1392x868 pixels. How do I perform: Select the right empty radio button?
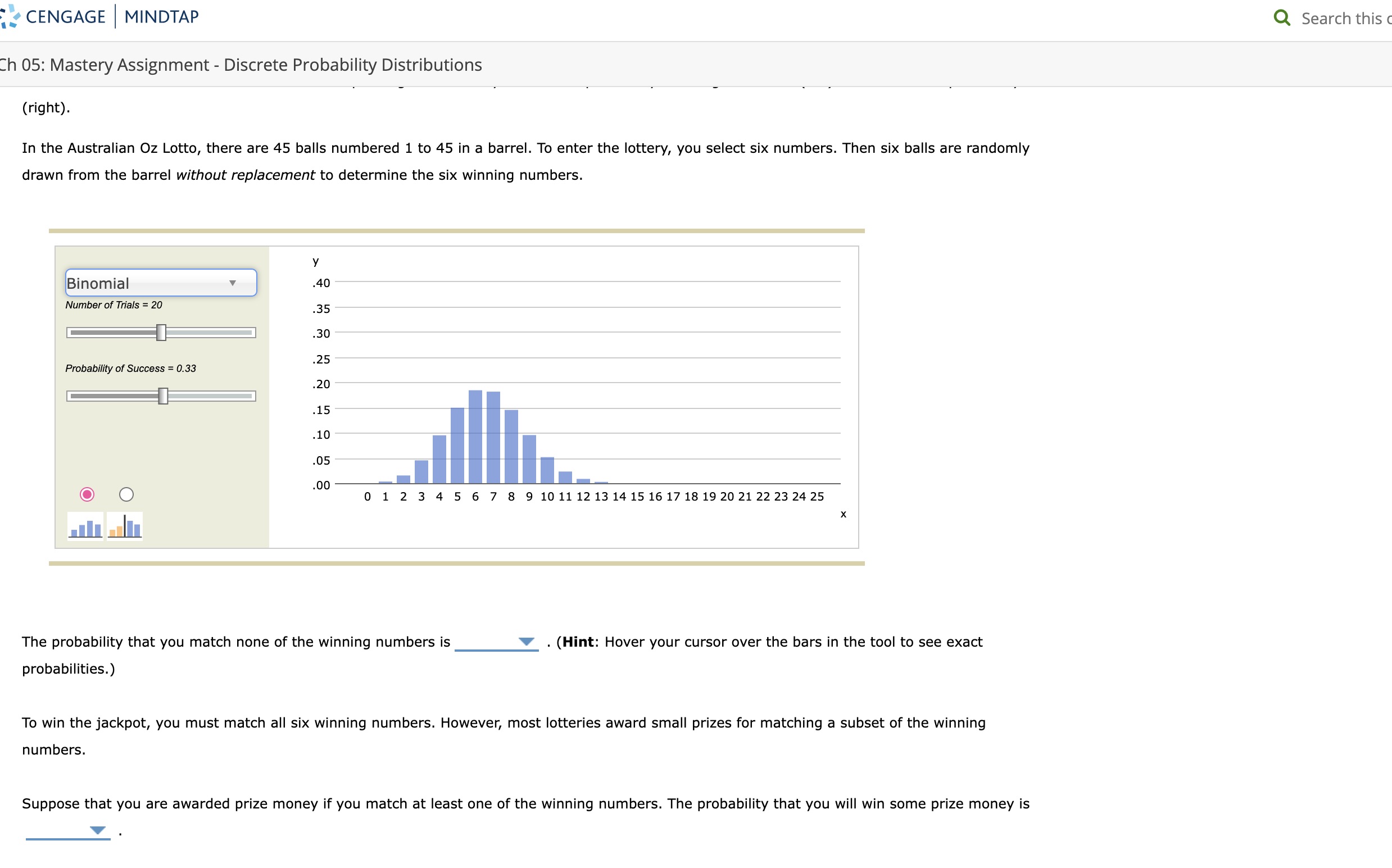[126, 494]
